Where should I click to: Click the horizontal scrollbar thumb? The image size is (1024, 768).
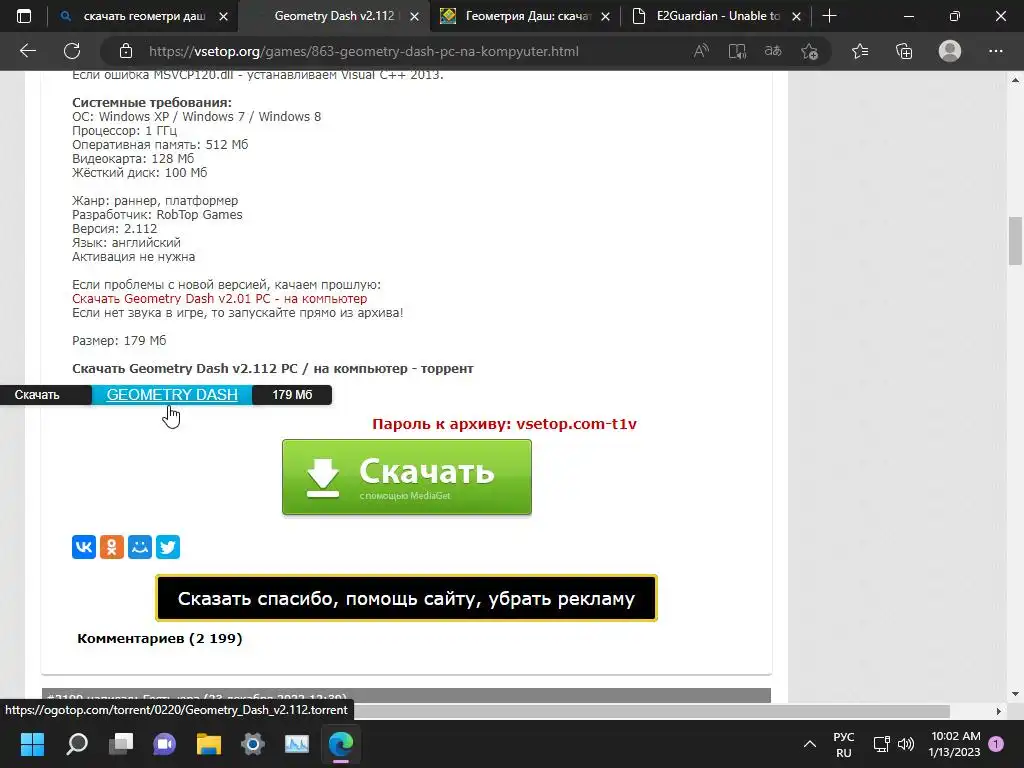click(x=652, y=711)
